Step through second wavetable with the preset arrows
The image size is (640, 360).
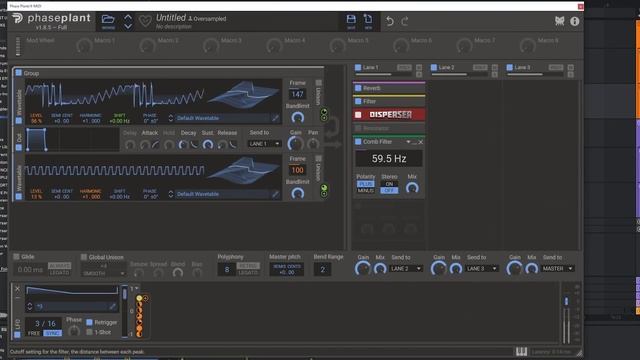[171, 194]
